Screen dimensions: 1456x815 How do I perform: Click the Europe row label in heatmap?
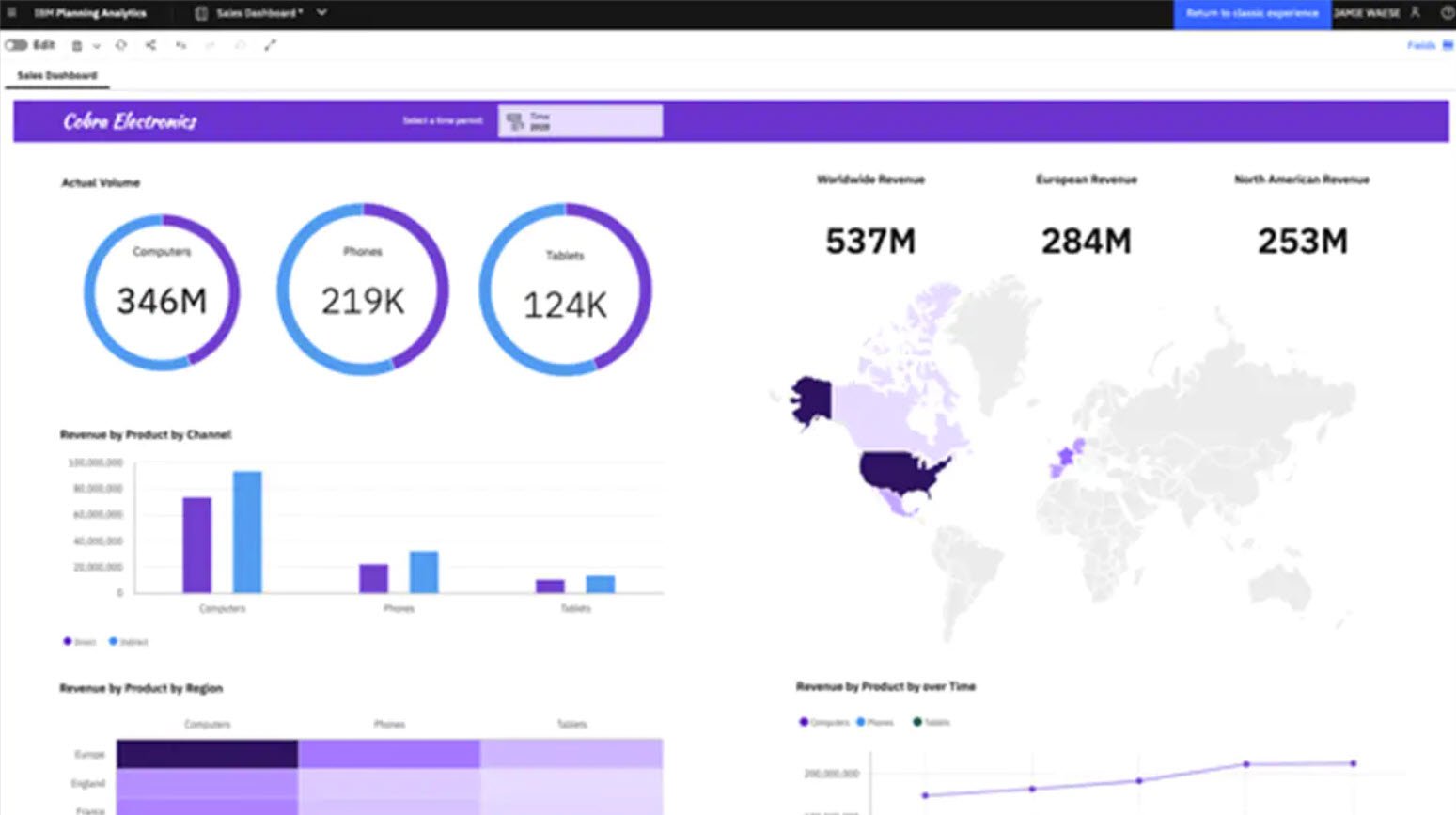[90, 754]
